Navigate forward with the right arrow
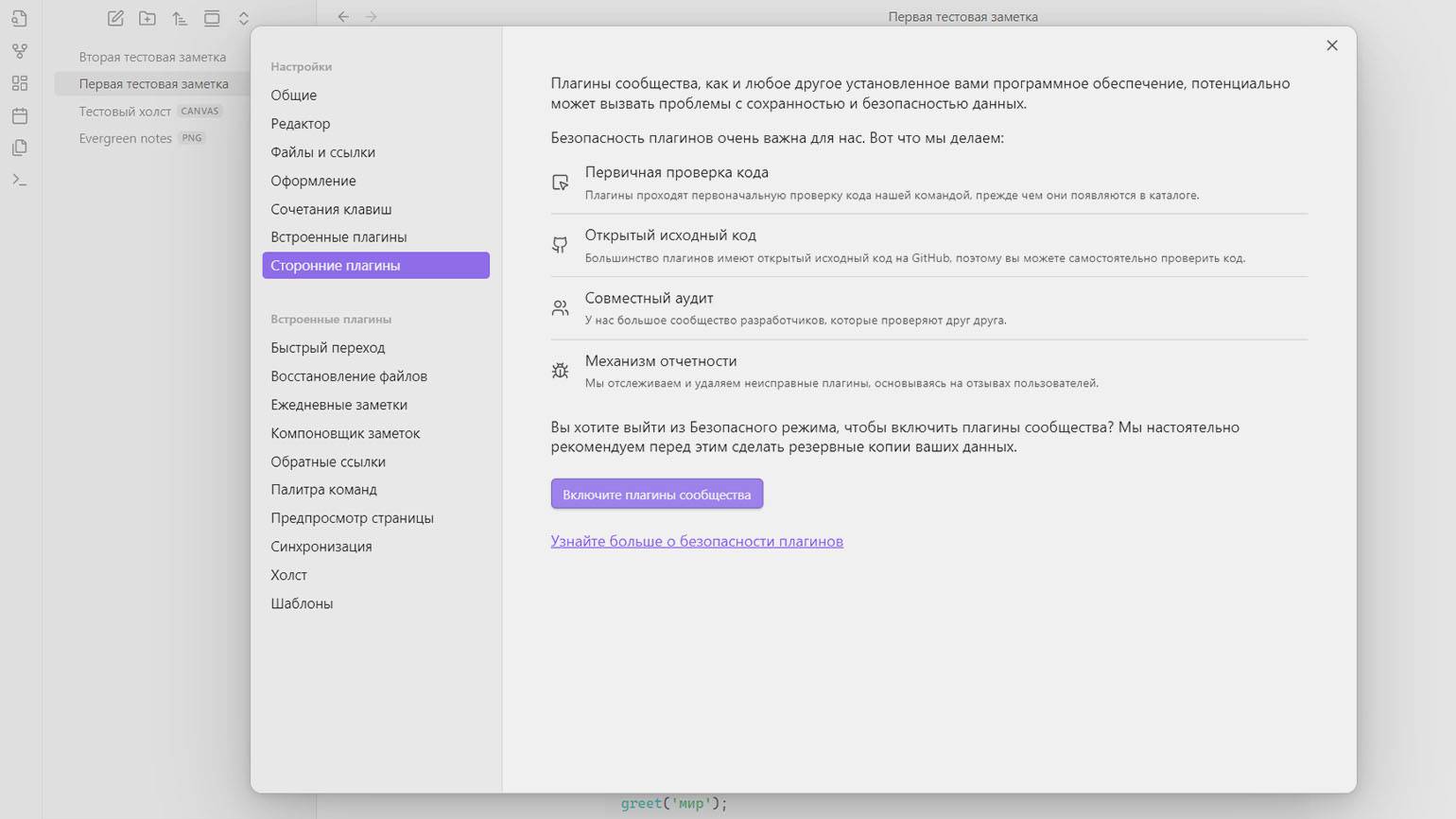 [x=372, y=17]
